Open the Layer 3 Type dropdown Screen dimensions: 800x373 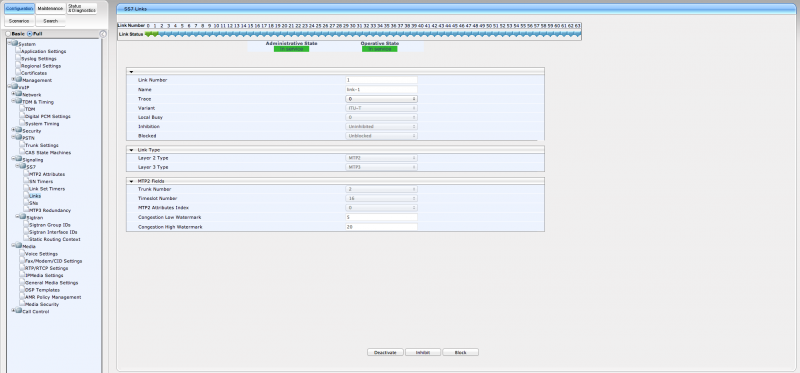click(x=382, y=167)
